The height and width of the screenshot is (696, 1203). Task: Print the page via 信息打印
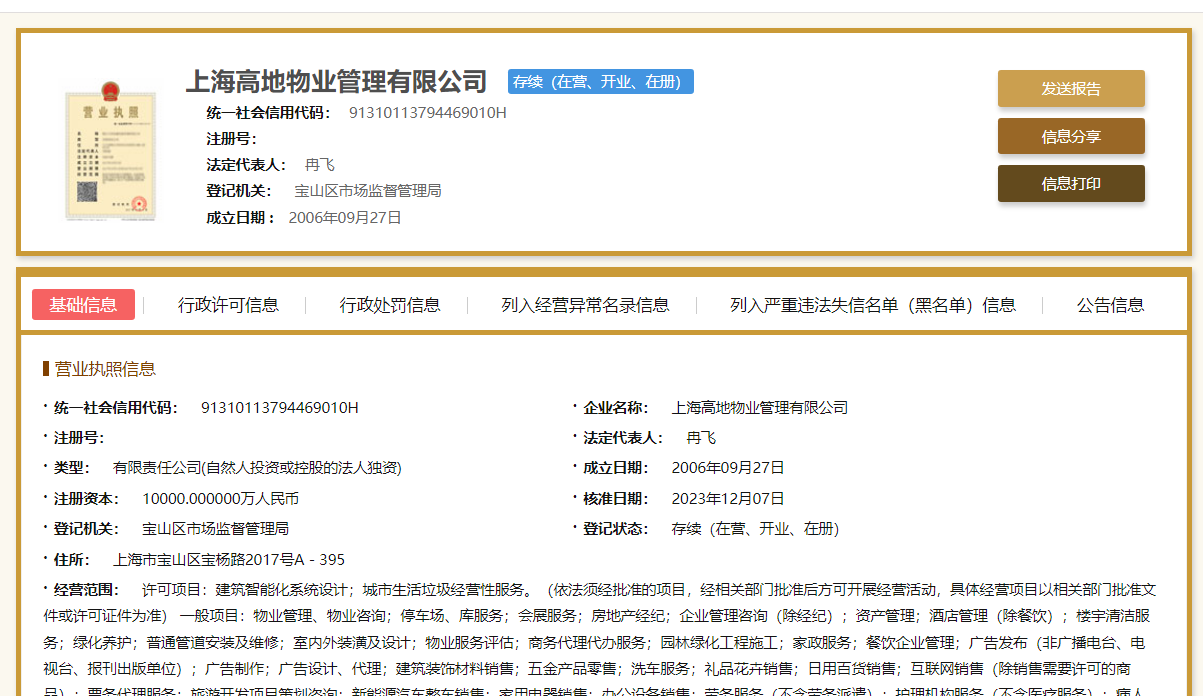1070,184
